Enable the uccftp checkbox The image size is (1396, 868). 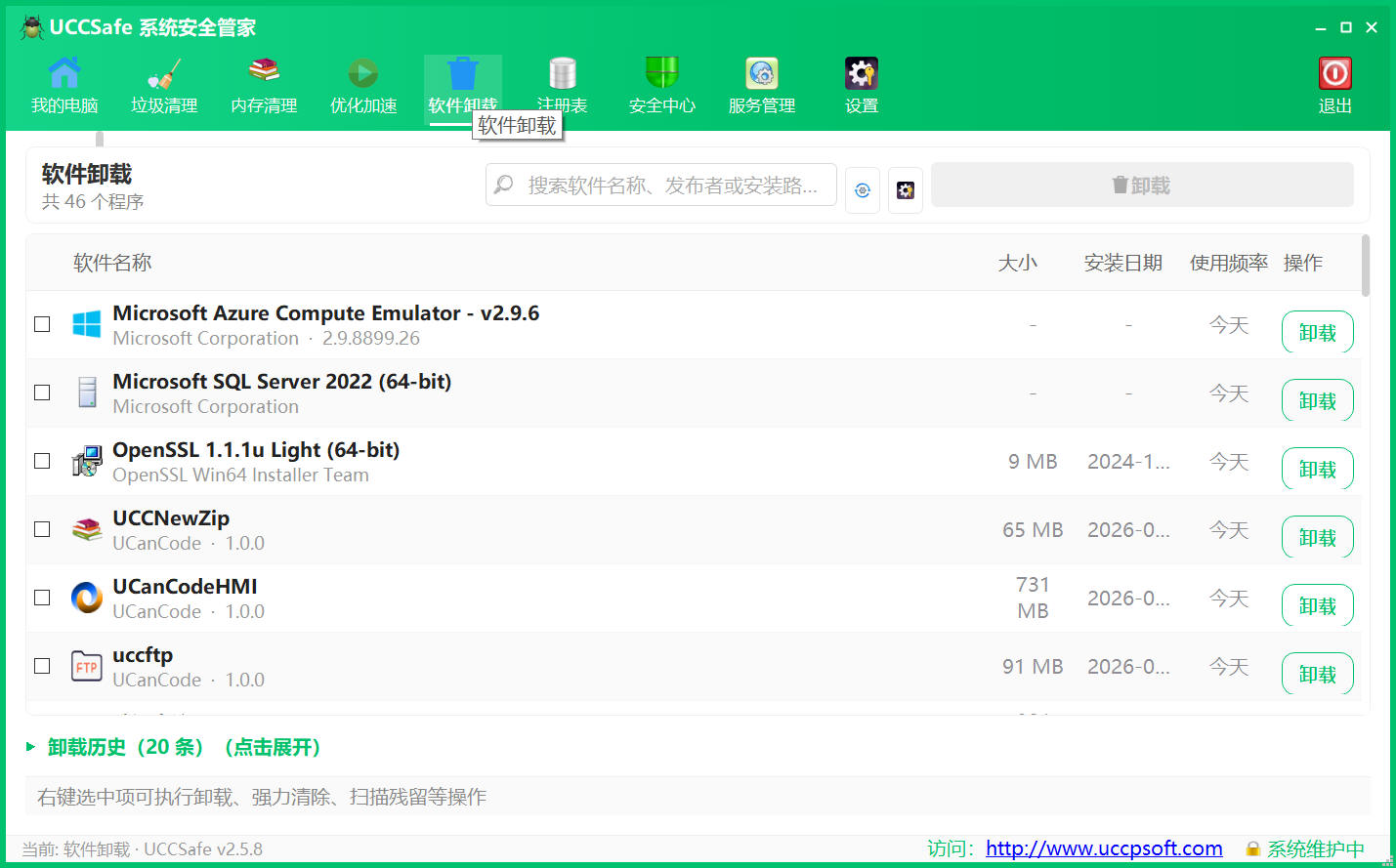pyautogui.click(x=42, y=666)
